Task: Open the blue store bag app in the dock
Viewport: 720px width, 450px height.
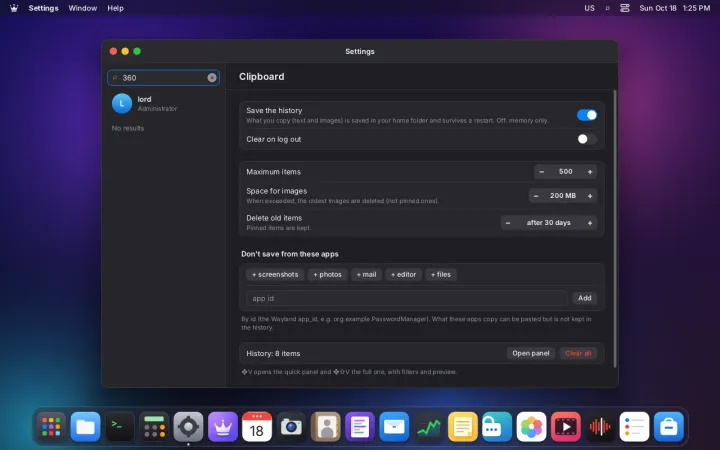Action: (669, 427)
